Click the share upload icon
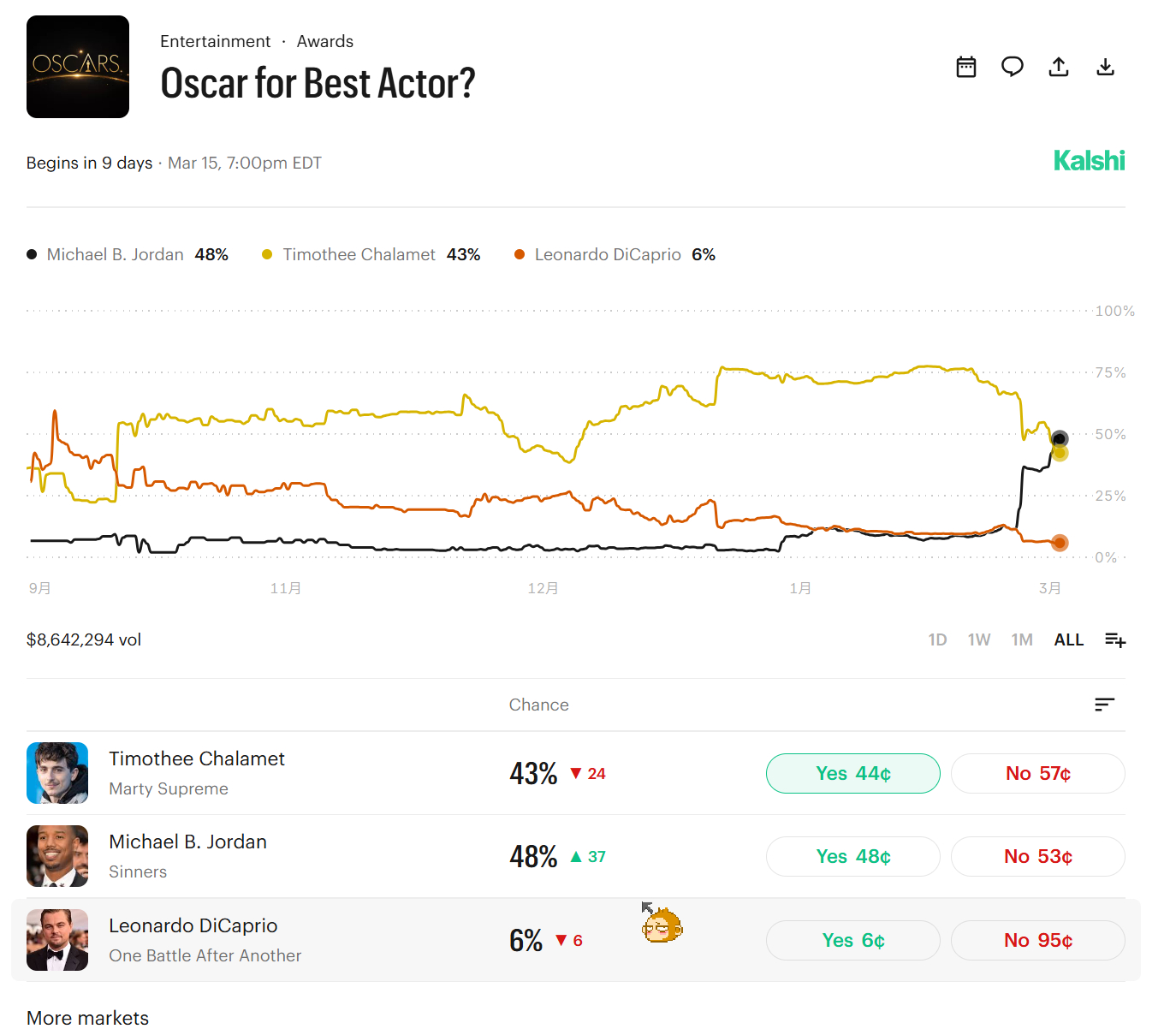This screenshot has width=1176, height=1029. 1059,67
